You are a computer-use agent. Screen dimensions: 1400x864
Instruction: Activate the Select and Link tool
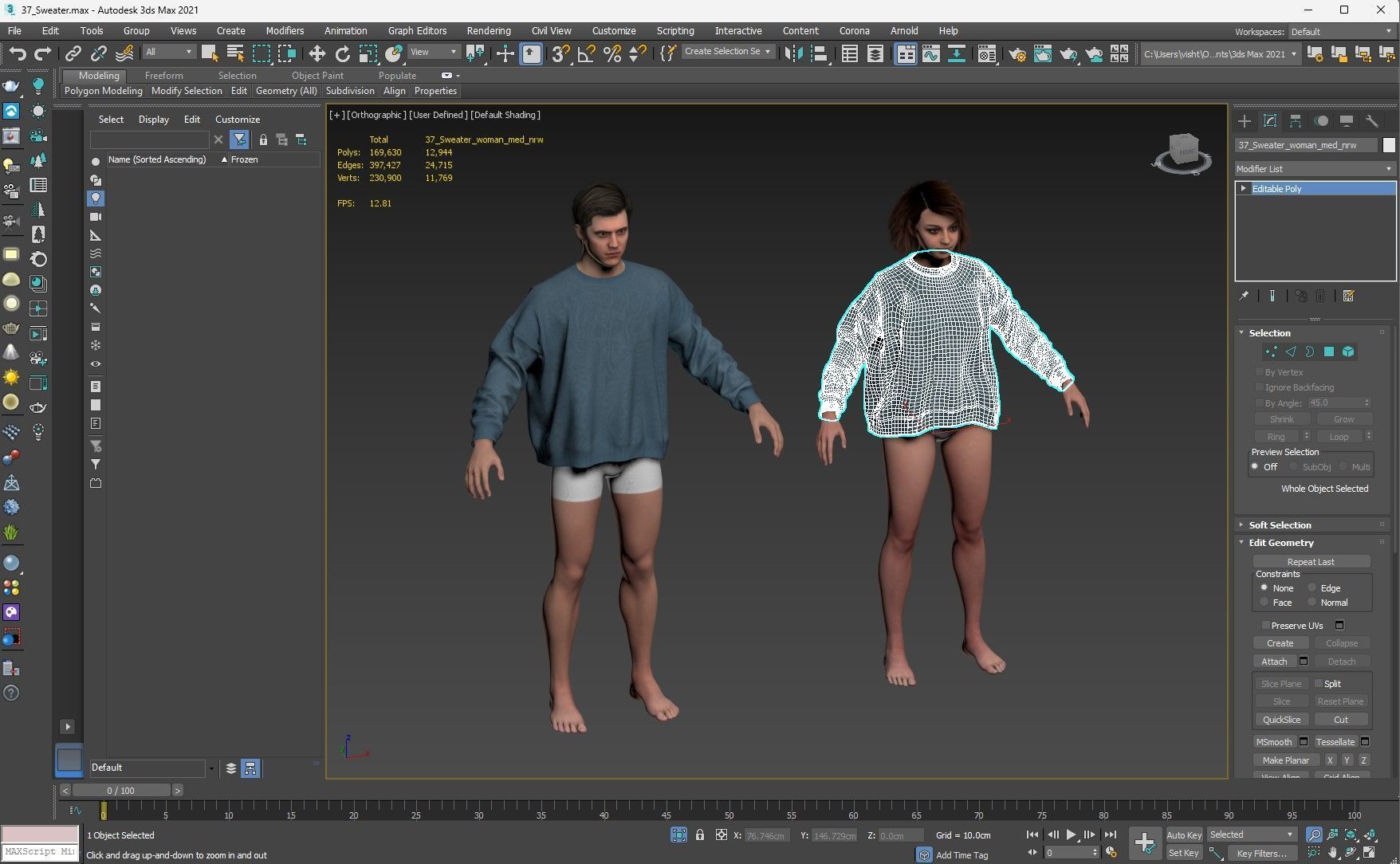pyautogui.click(x=73, y=53)
